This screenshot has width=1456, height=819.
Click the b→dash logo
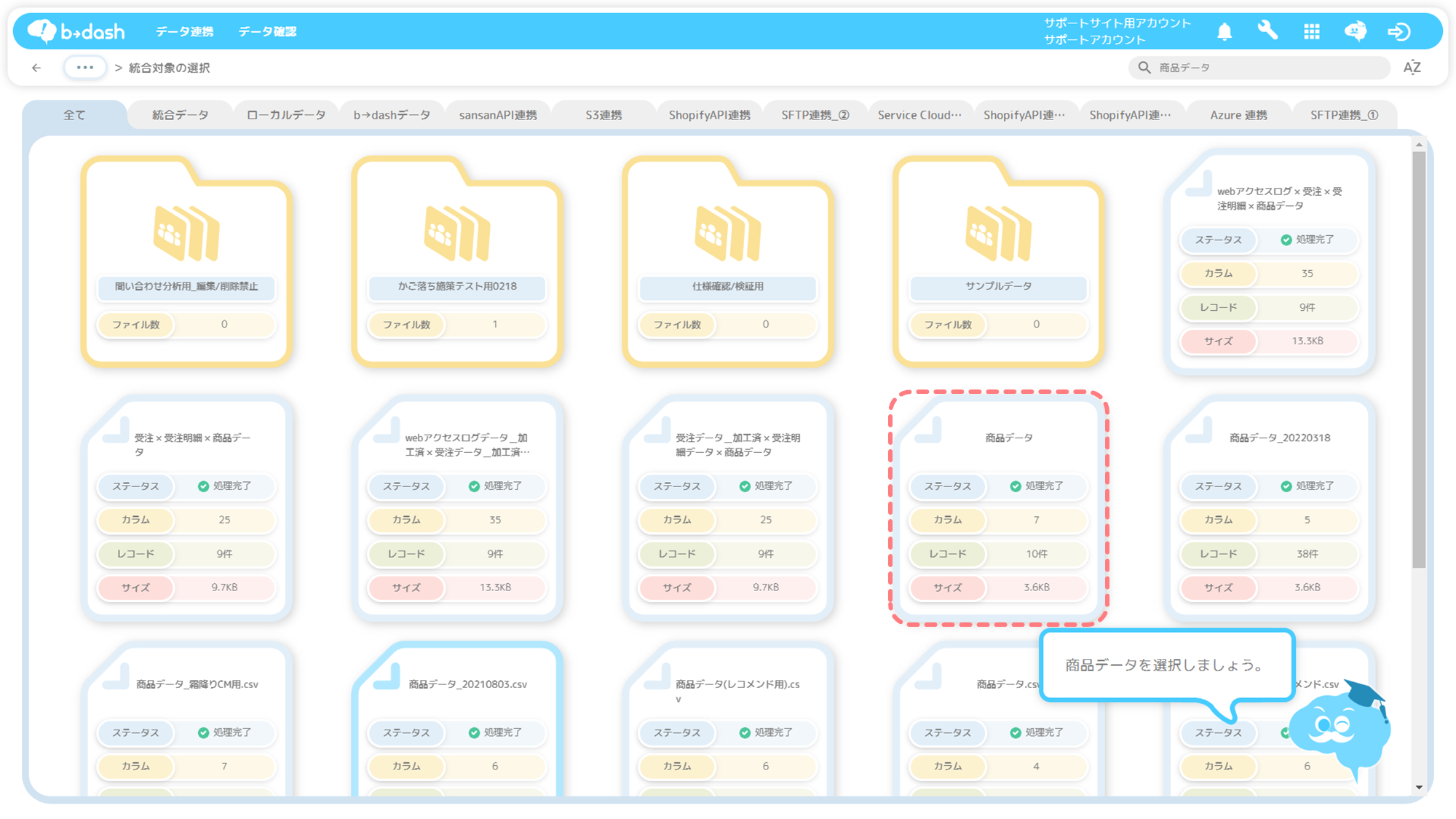(76, 31)
